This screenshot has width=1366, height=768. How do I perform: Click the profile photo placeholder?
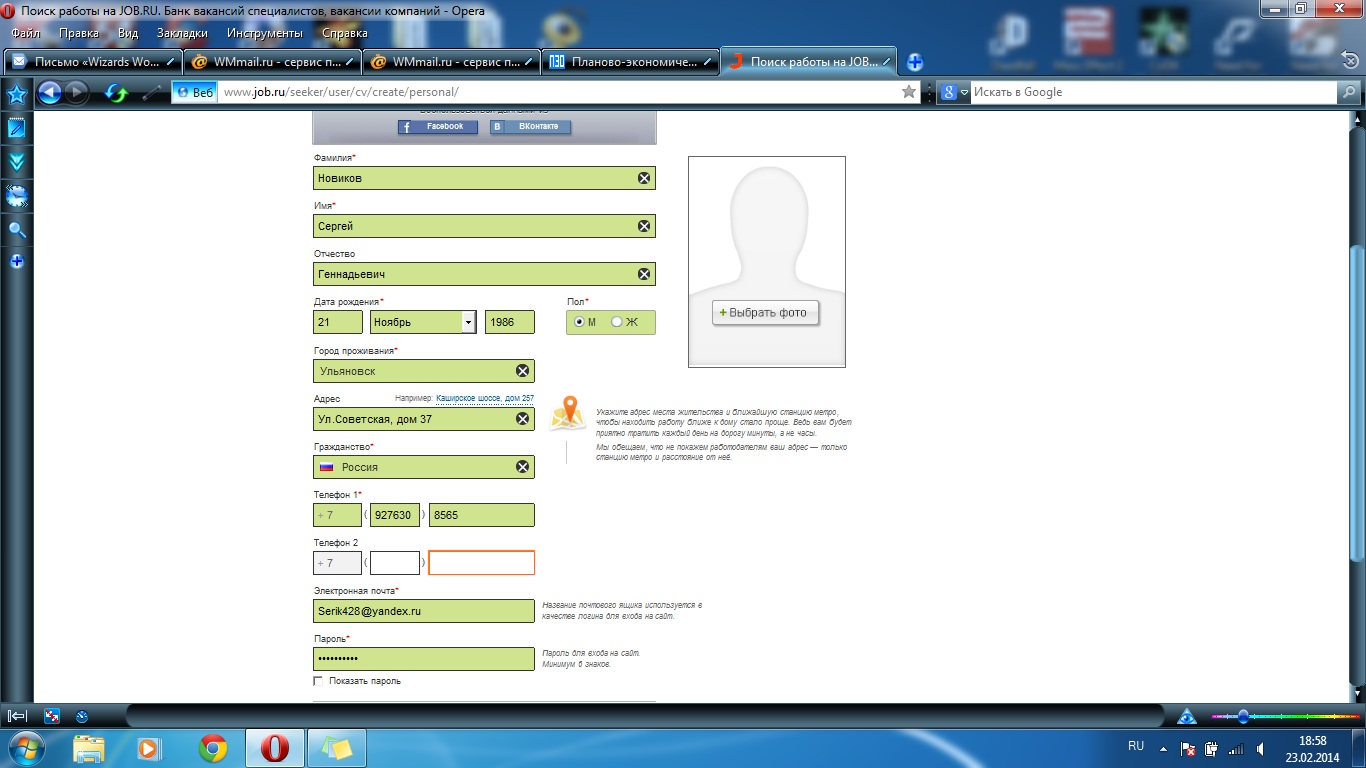pyautogui.click(x=767, y=262)
